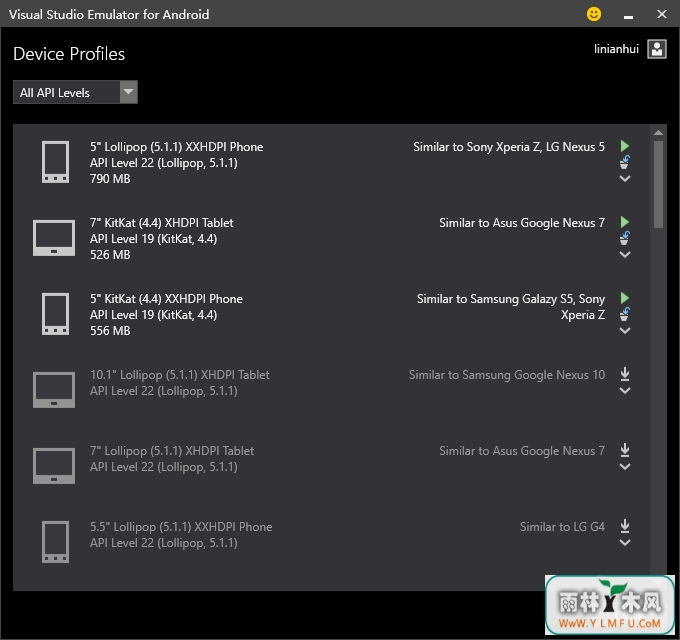Expand details for 5" Lollipop XXHDPI Phone
The width and height of the screenshot is (680, 640).
click(x=624, y=178)
